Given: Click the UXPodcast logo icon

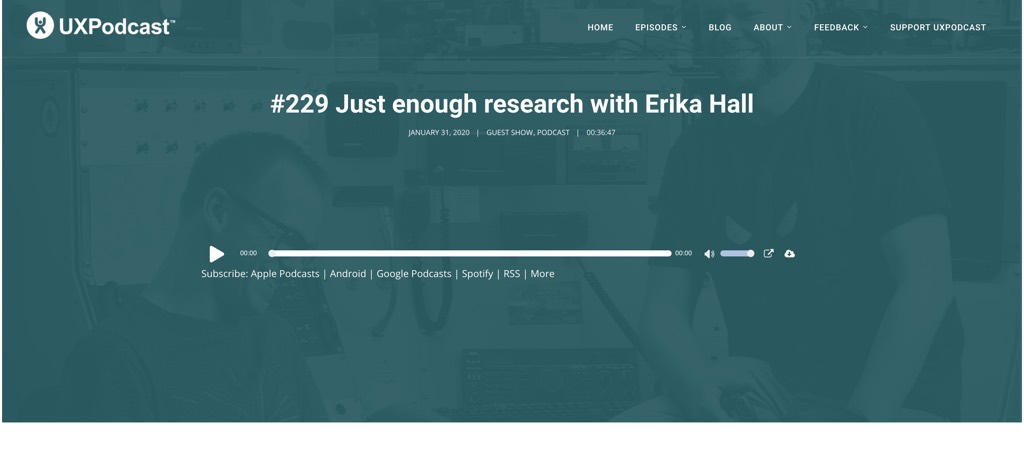Looking at the screenshot, I should click(40, 26).
